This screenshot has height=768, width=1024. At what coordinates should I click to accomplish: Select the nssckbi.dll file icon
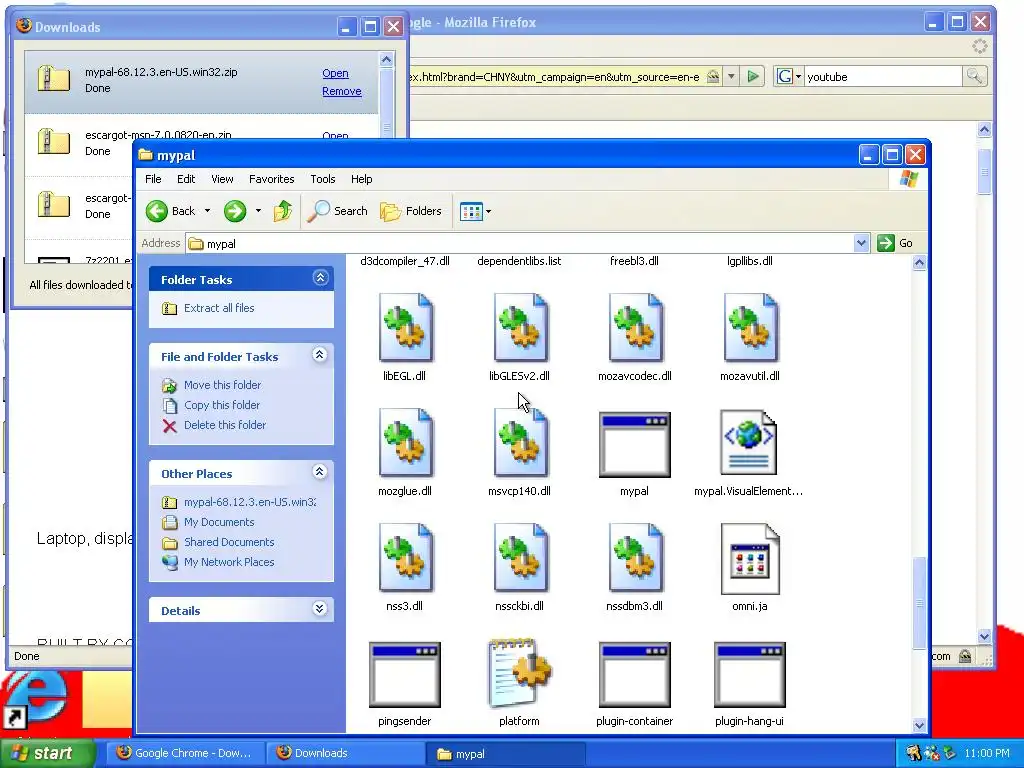click(x=520, y=558)
